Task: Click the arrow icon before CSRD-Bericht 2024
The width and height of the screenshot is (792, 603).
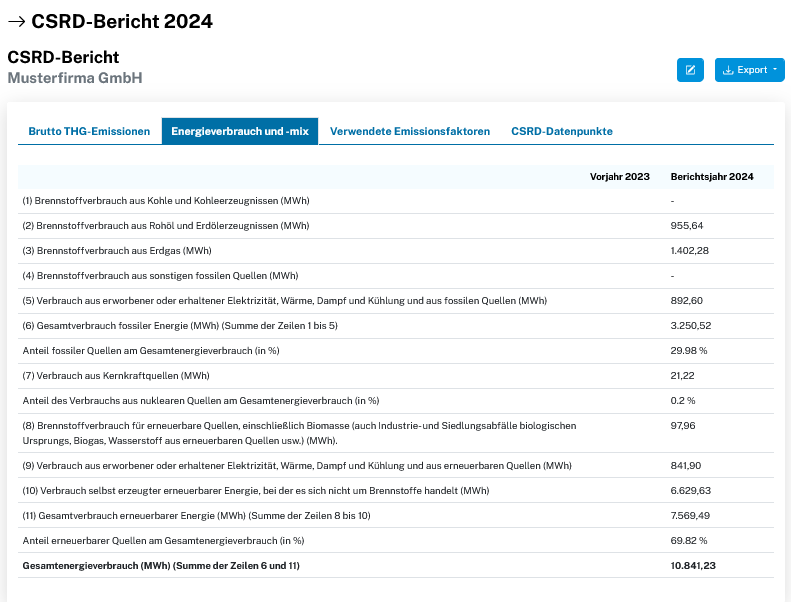Action: click(17, 21)
